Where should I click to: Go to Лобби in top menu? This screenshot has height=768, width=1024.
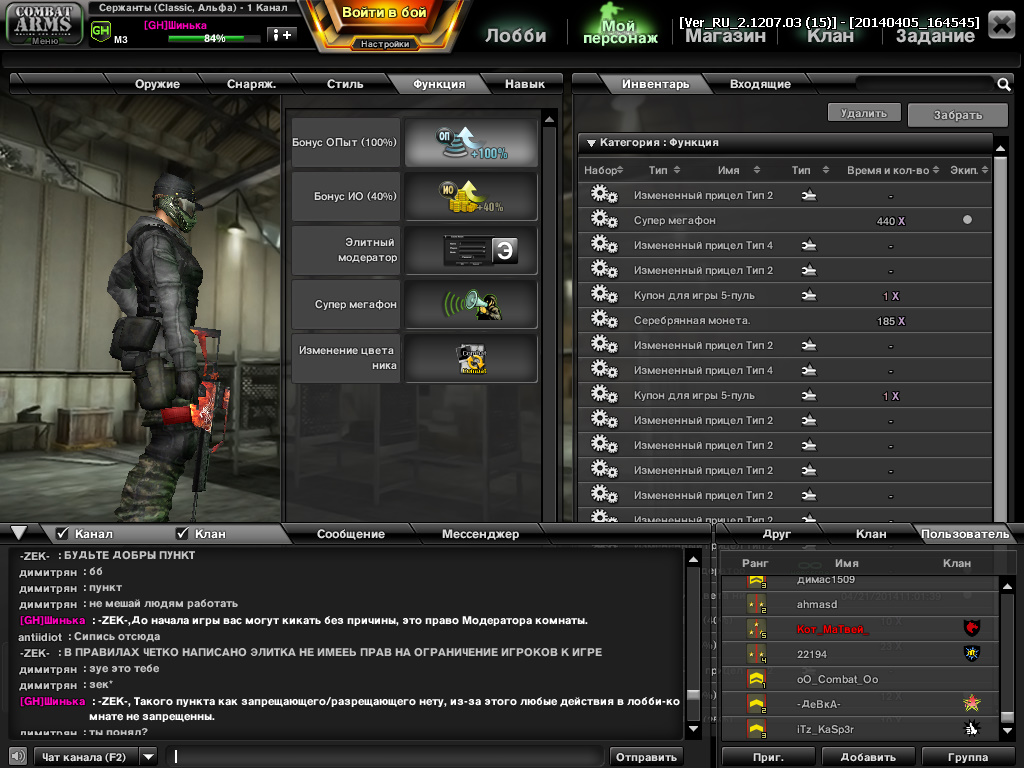pyautogui.click(x=515, y=35)
